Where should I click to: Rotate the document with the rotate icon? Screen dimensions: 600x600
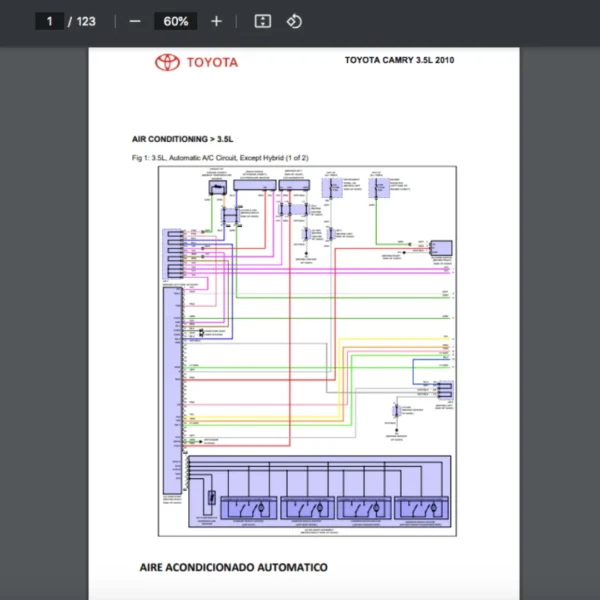[x=294, y=21]
